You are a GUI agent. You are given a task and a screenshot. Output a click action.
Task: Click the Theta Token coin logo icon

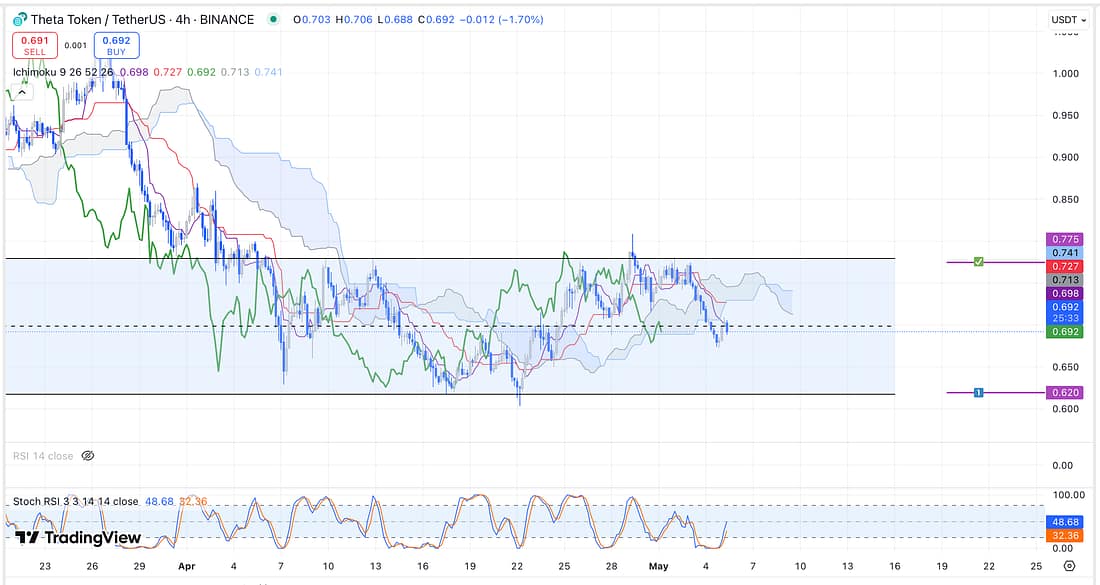pos(16,19)
